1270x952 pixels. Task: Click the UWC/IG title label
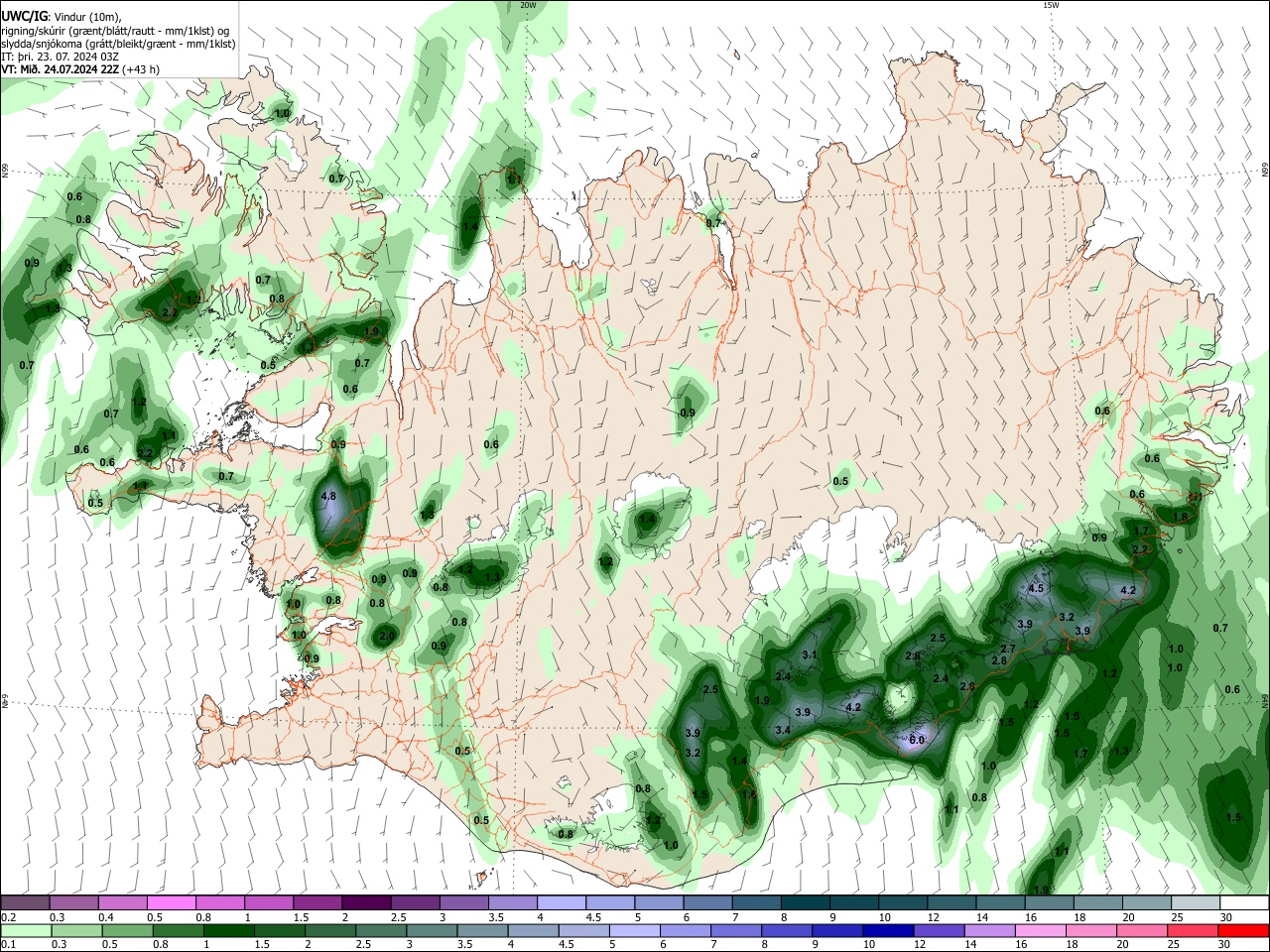[x=24, y=17]
